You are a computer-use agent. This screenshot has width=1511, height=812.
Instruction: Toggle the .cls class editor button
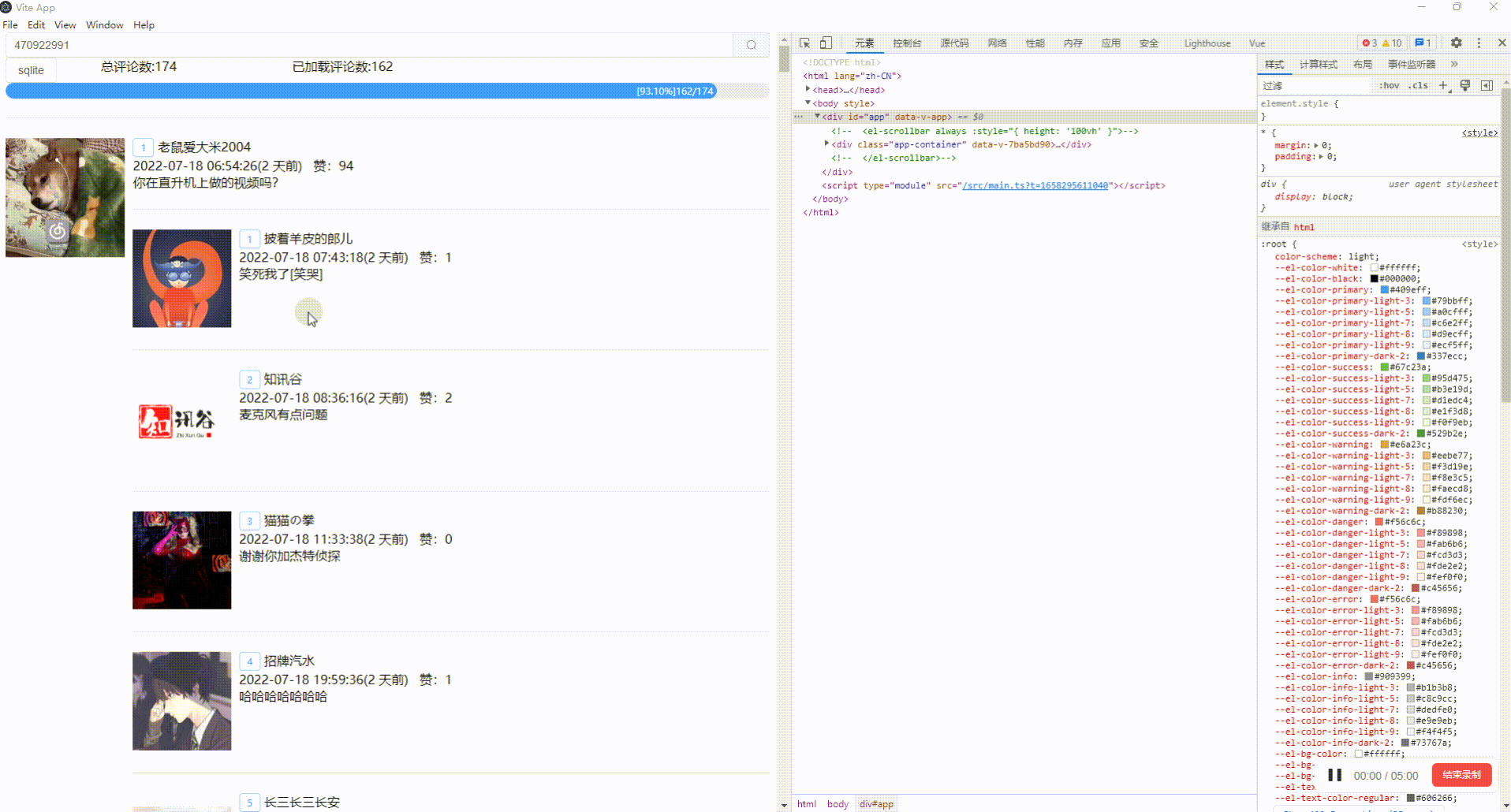[1419, 85]
